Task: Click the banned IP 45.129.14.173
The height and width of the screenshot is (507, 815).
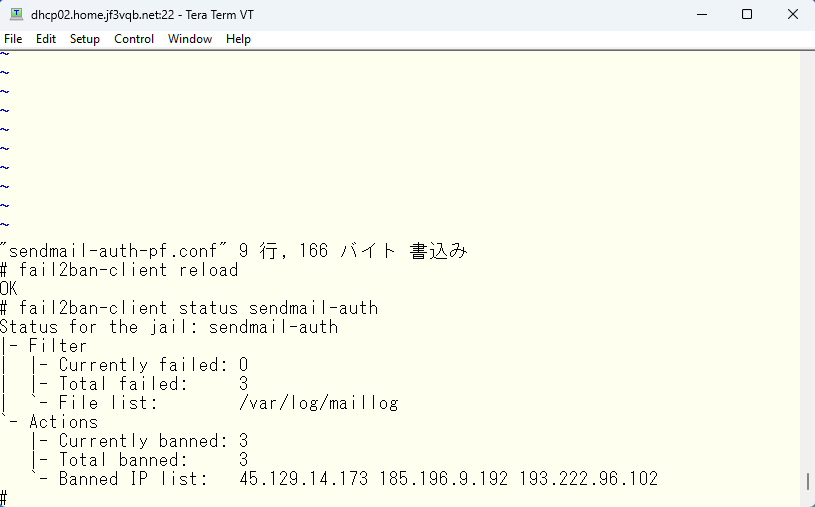Action: tap(304, 478)
